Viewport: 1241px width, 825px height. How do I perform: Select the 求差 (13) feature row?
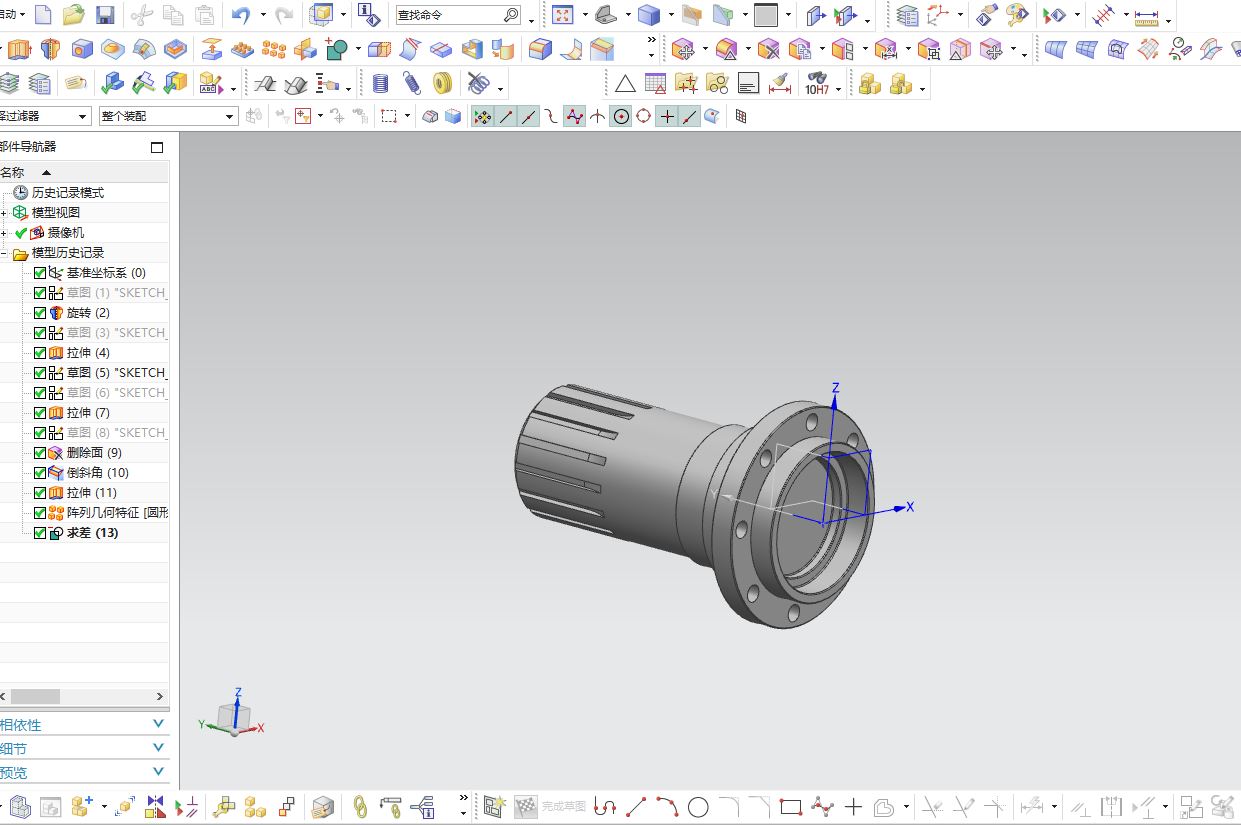(x=92, y=533)
